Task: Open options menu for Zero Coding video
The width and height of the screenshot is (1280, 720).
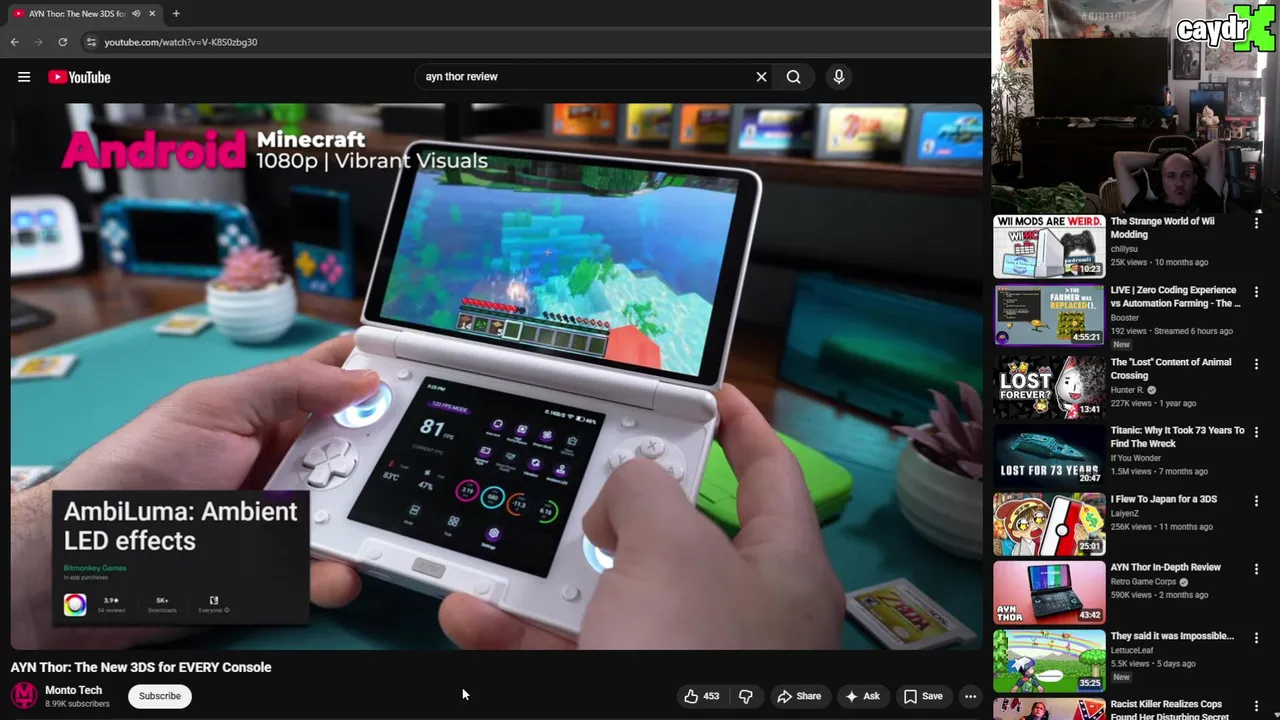Action: tap(1257, 292)
